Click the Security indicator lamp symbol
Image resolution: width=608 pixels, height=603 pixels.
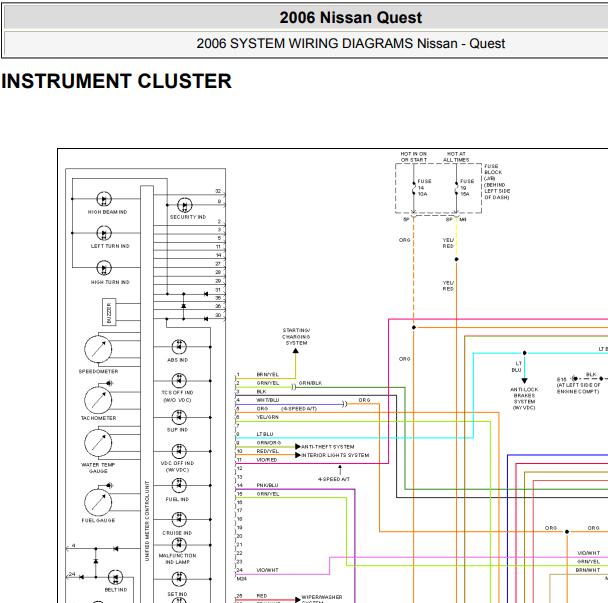(185, 205)
